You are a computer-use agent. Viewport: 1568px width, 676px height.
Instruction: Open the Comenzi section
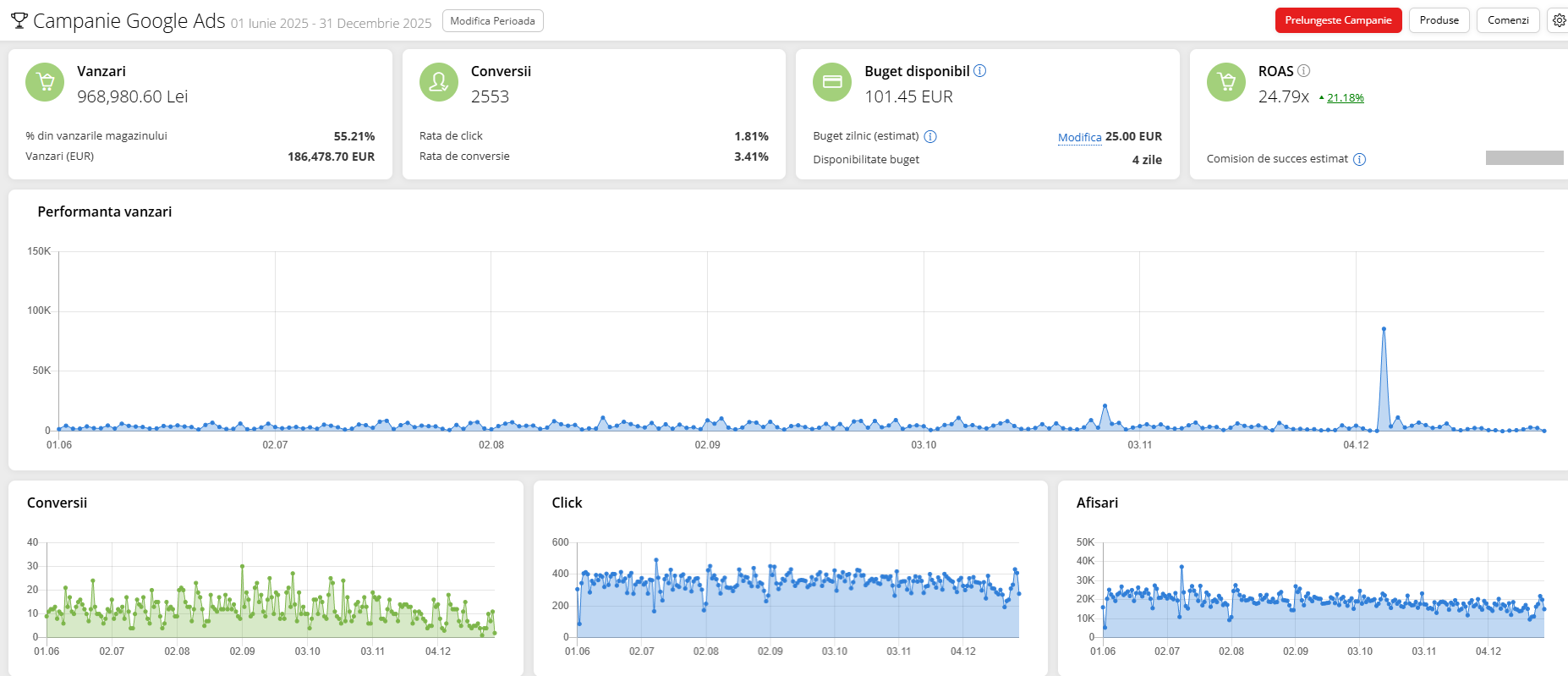[1507, 20]
